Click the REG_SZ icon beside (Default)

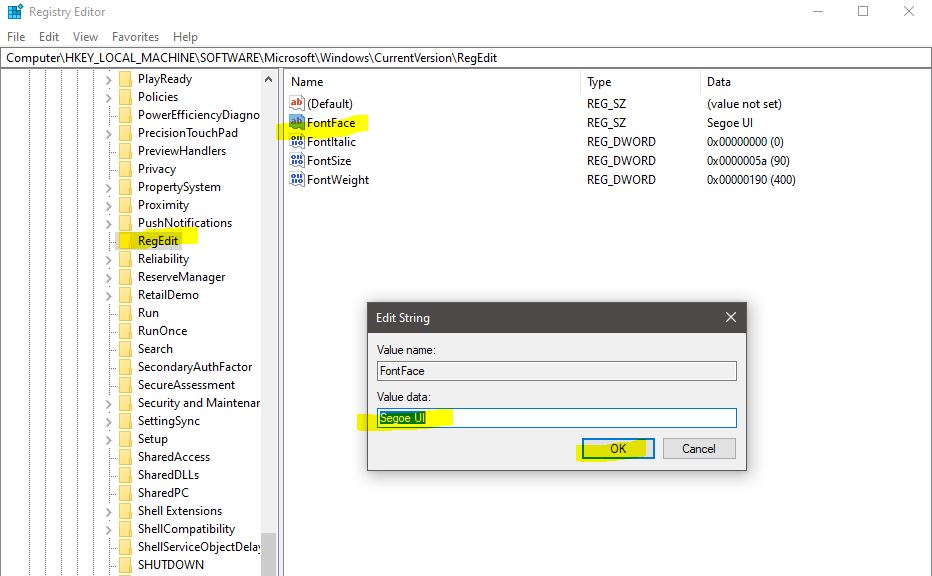(x=297, y=103)
